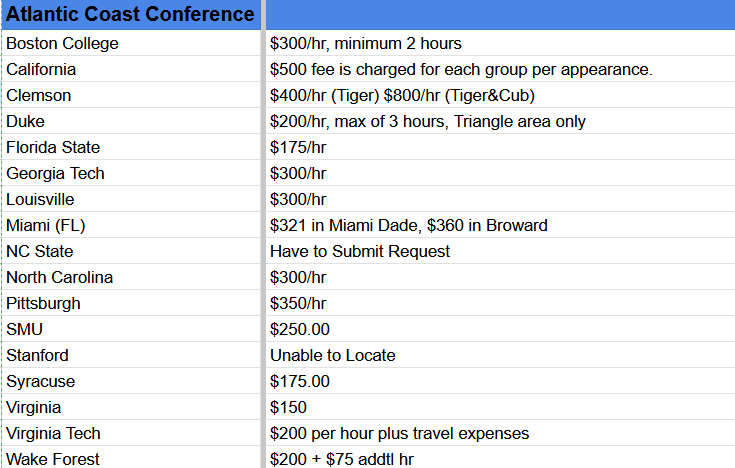This screenshot has width=735, height=468.
Task: Select the Virginia $150 cell
Action: coord(500,407)
